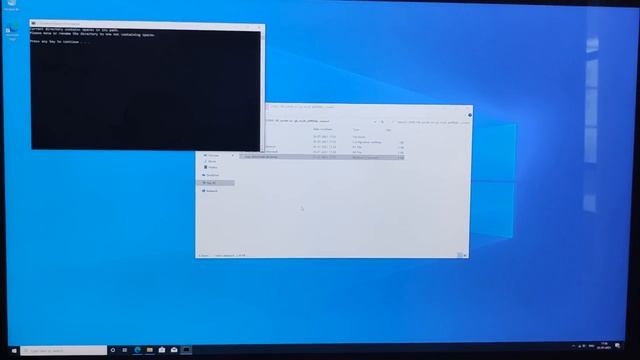Expand the address bar history dropdown
Image resolution: width=640 pixels, height=360 pixels.
point(375,122)
